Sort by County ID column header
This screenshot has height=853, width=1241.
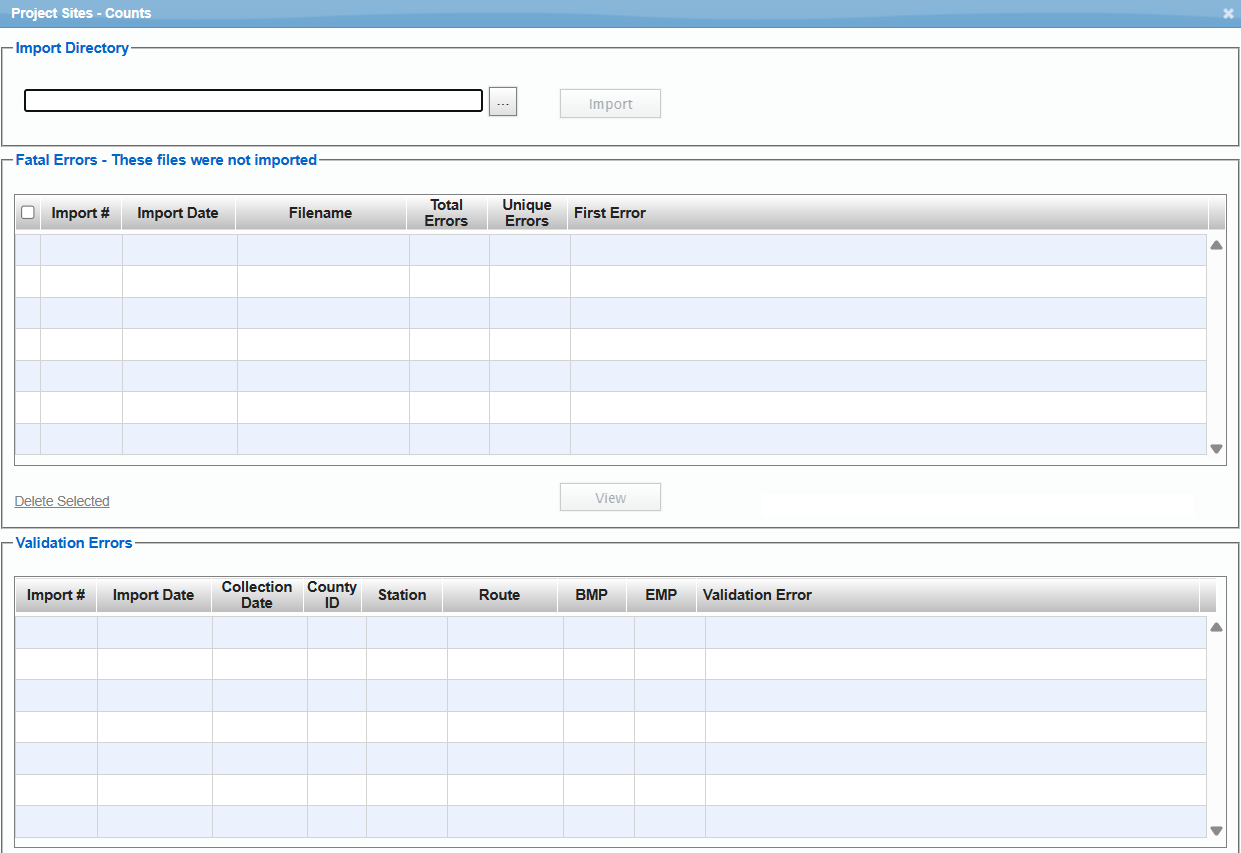click(332, 595)
